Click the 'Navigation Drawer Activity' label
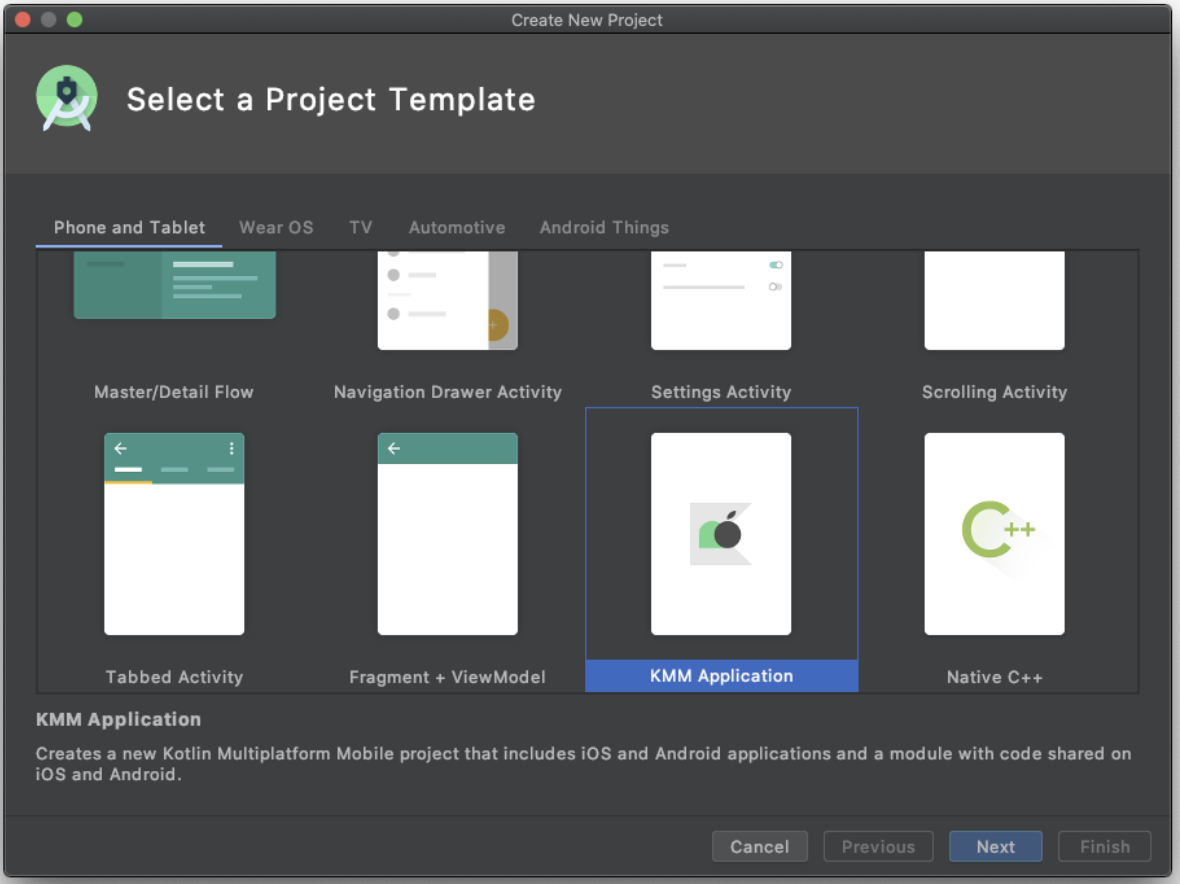Image resolution: width=1180 pixels, height=884 pixels. [448, 392]
